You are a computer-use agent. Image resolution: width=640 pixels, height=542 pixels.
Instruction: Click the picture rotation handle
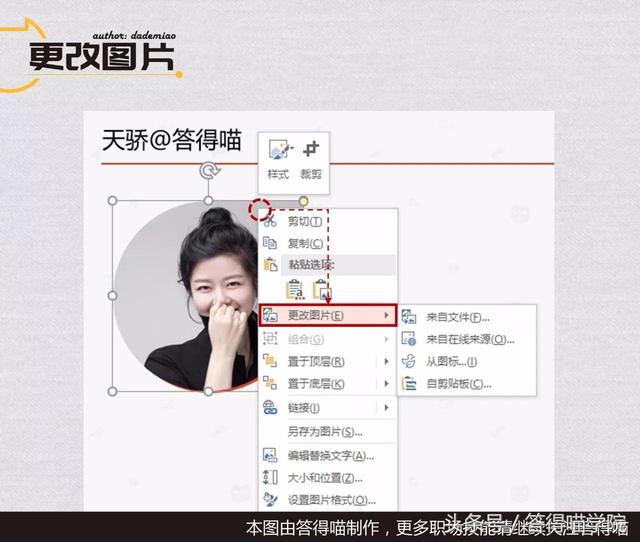[209, 171]
